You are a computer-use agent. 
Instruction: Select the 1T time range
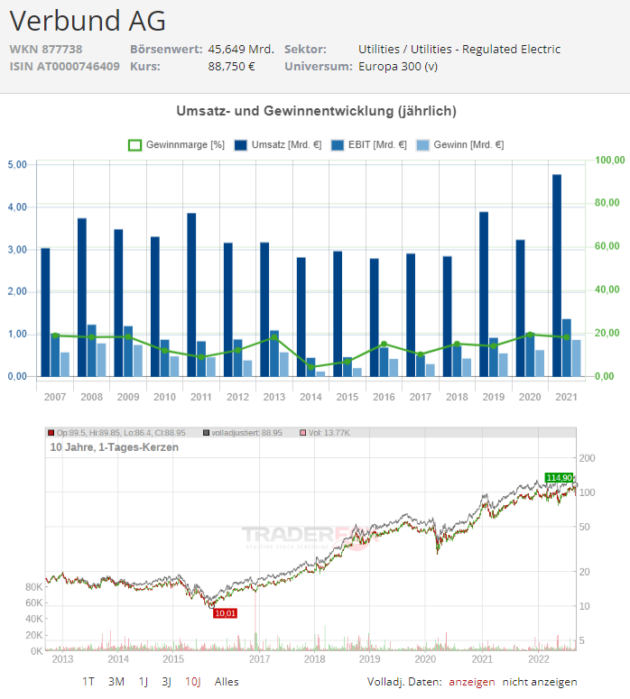pyautogui.click(x=88, y=682)
